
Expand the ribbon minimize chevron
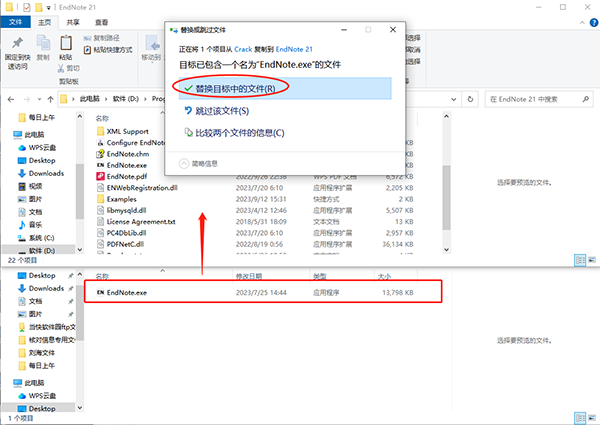pos(582,23)
